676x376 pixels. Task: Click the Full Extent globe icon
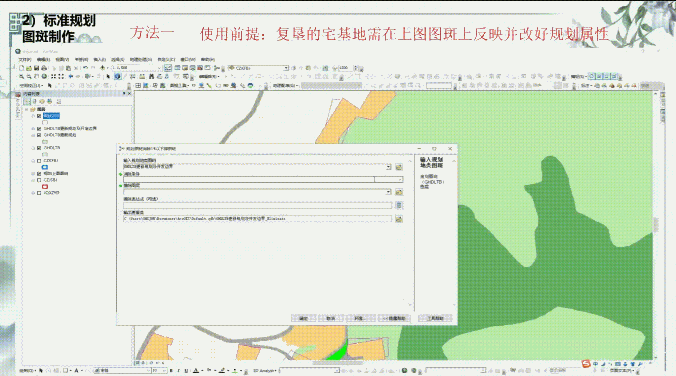click(44, 76)
